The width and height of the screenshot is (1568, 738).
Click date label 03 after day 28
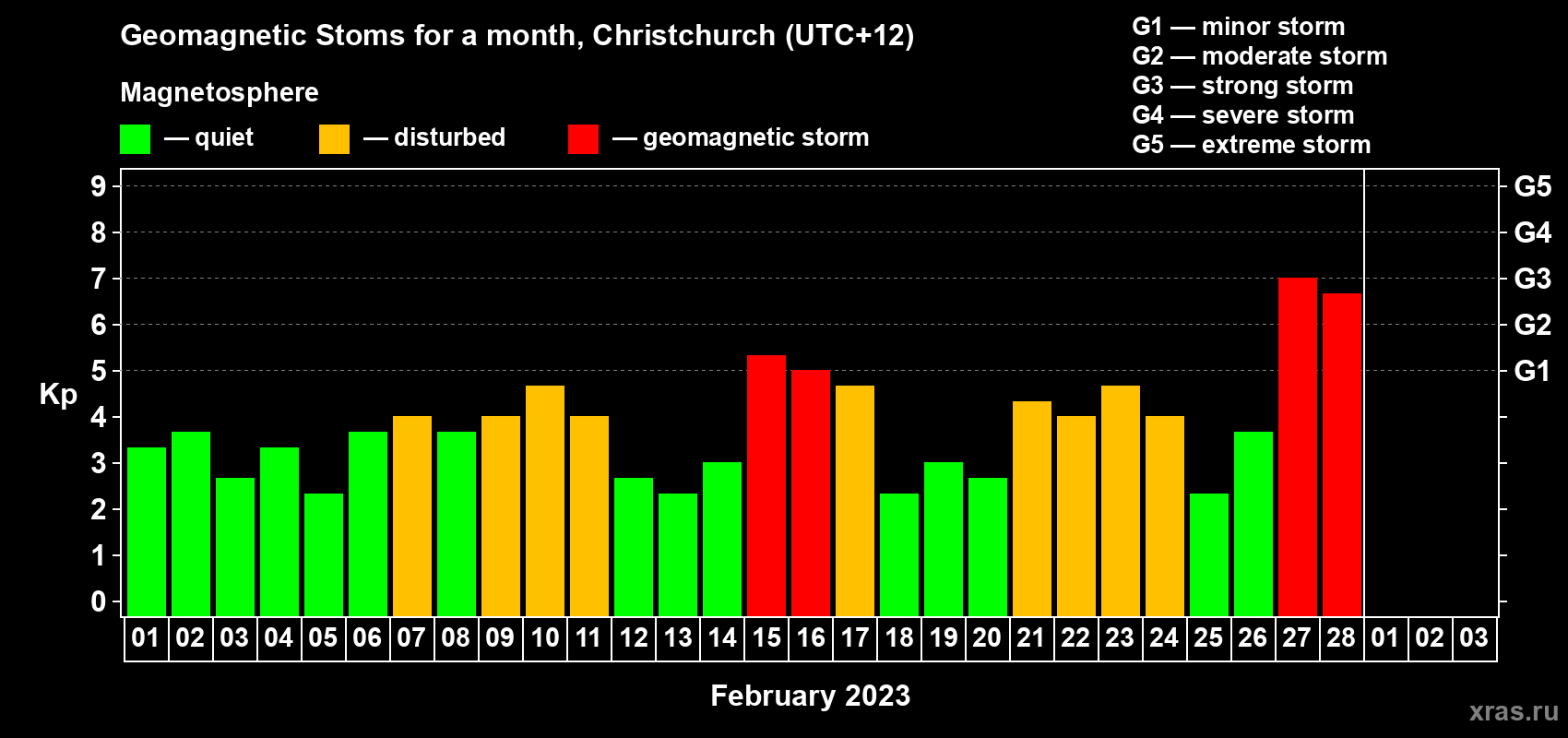(1474, 638)
